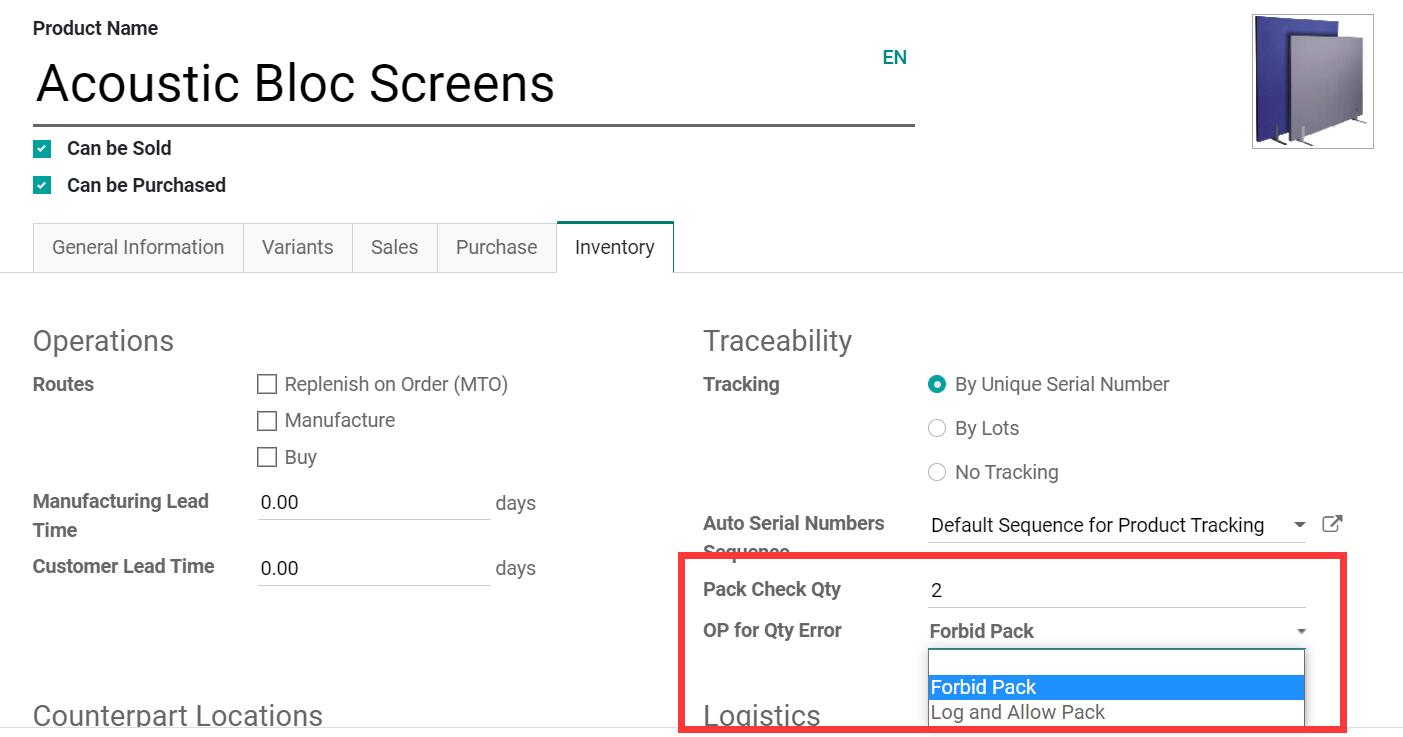This screenshot has height=737, width=1403.
Task: Pick Log and Allow Pack option
Action: point(1017,713)
